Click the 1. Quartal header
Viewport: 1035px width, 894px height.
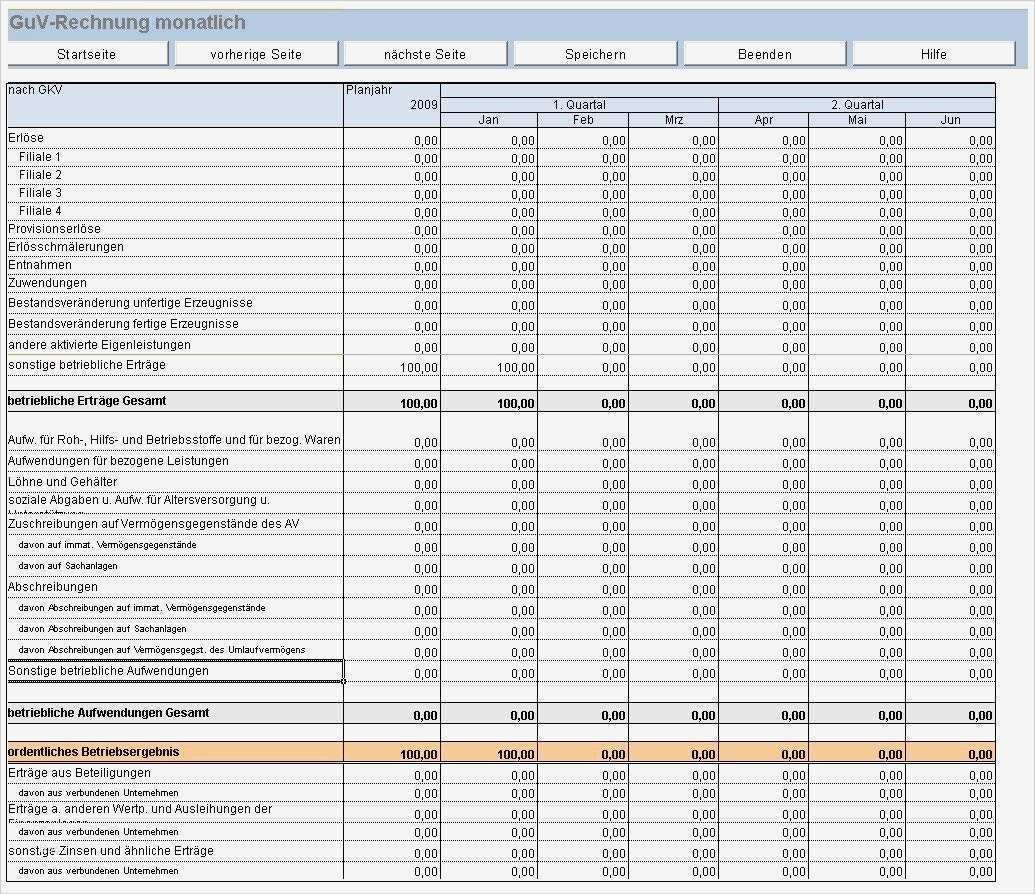[580, 105]
